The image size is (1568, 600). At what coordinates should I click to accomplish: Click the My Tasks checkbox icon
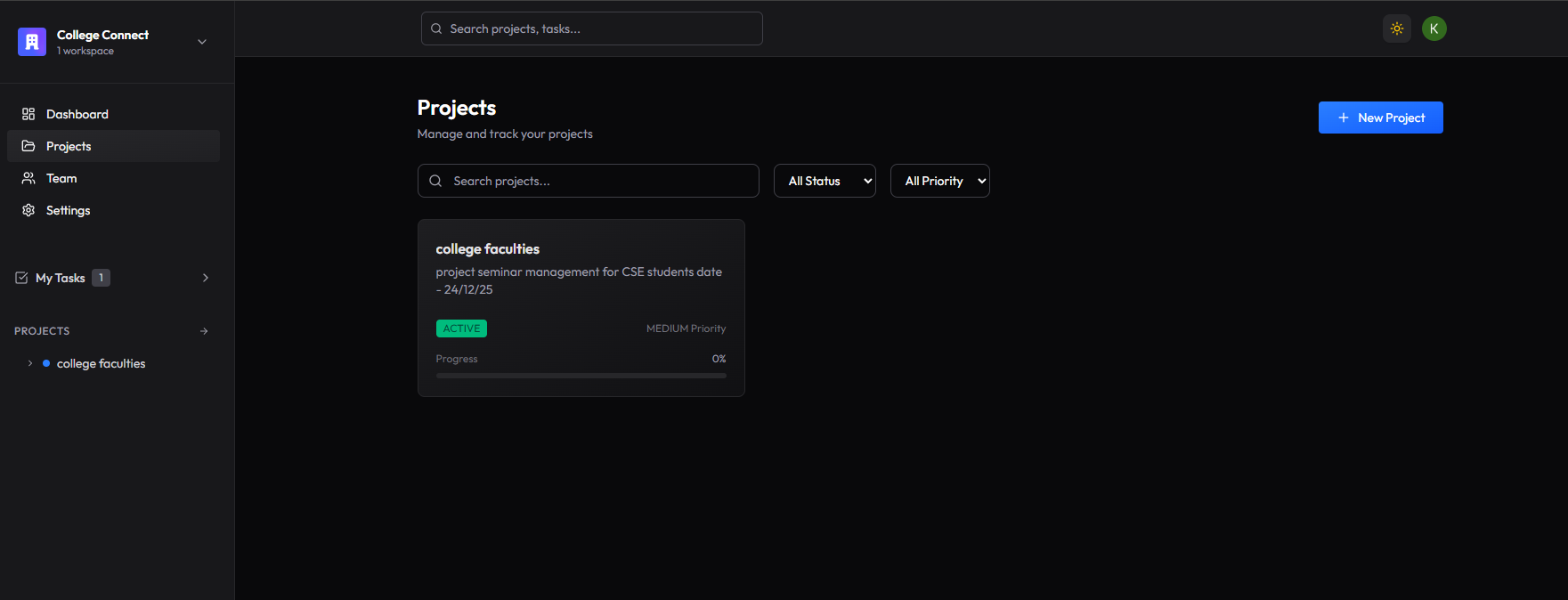21,278
